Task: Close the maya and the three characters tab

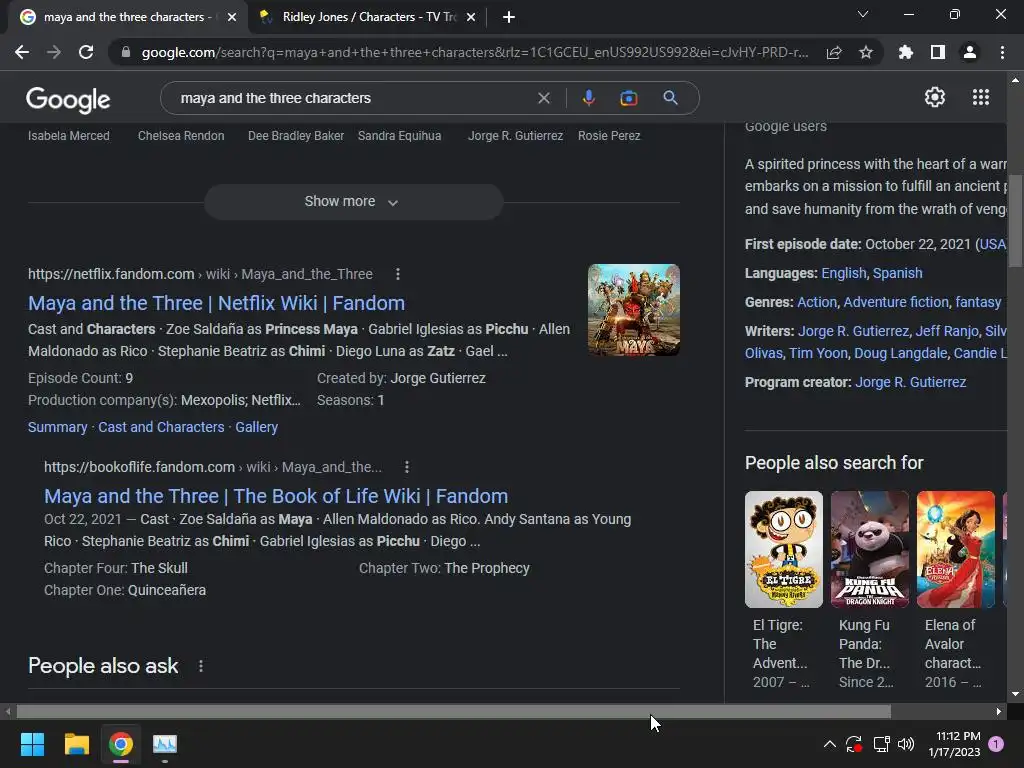Action: [x=232, y=17]
